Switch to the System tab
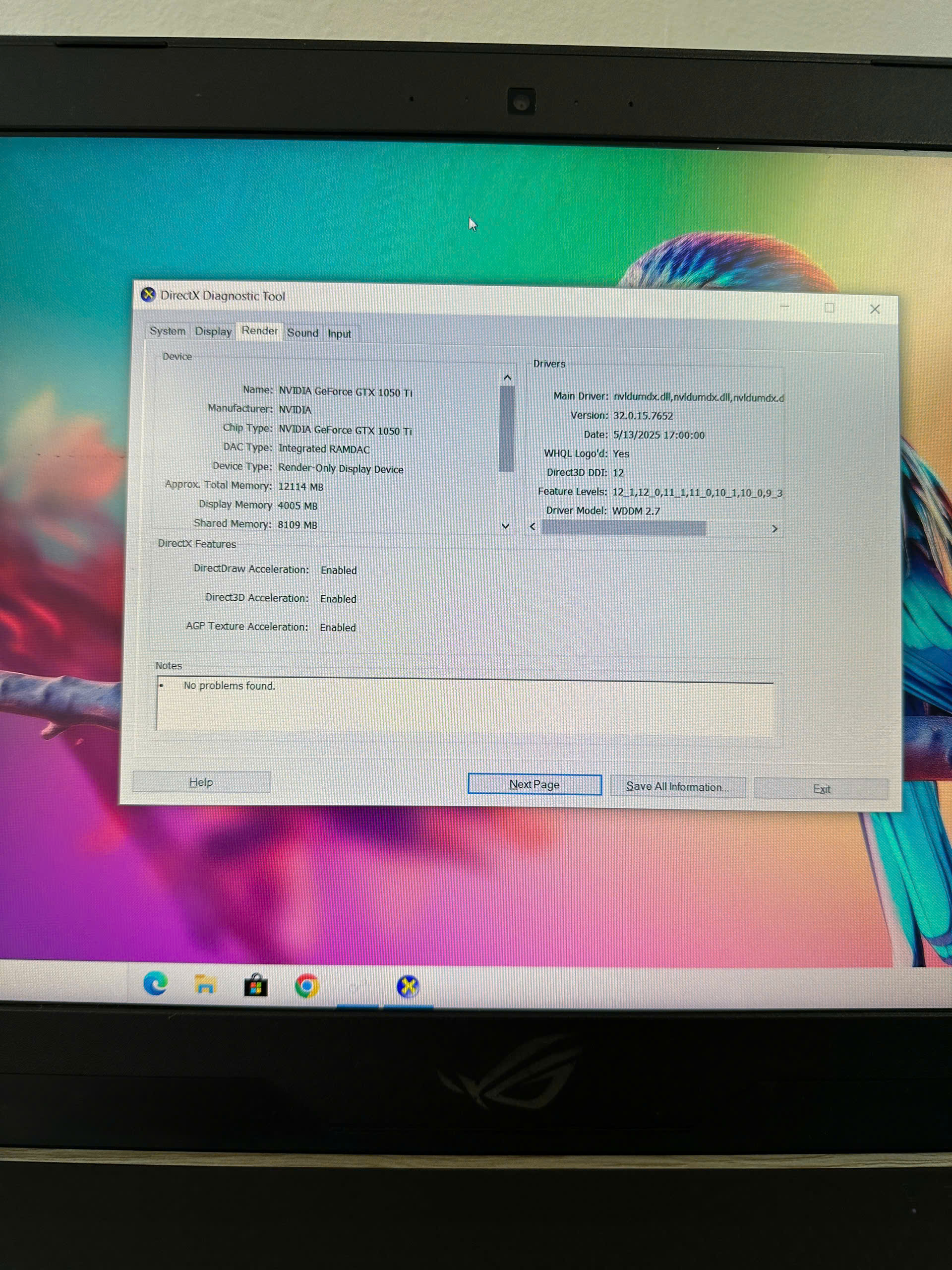The height and width of the screenshot is (1270, 952). pyautogui.click(x=168, y=331)
